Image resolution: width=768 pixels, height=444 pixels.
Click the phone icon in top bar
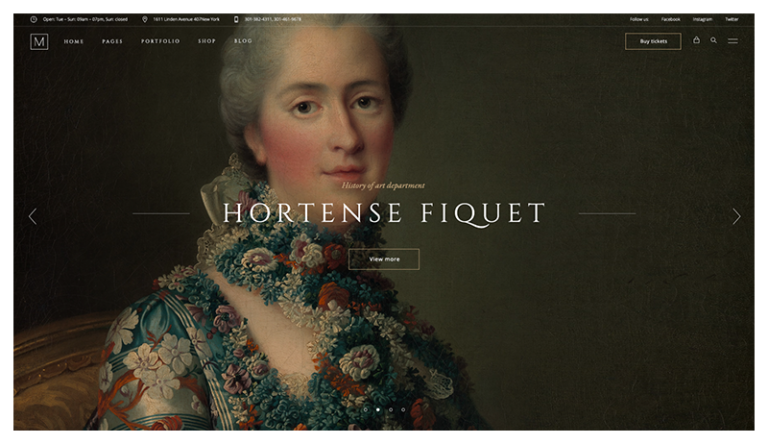coord(236,19)
